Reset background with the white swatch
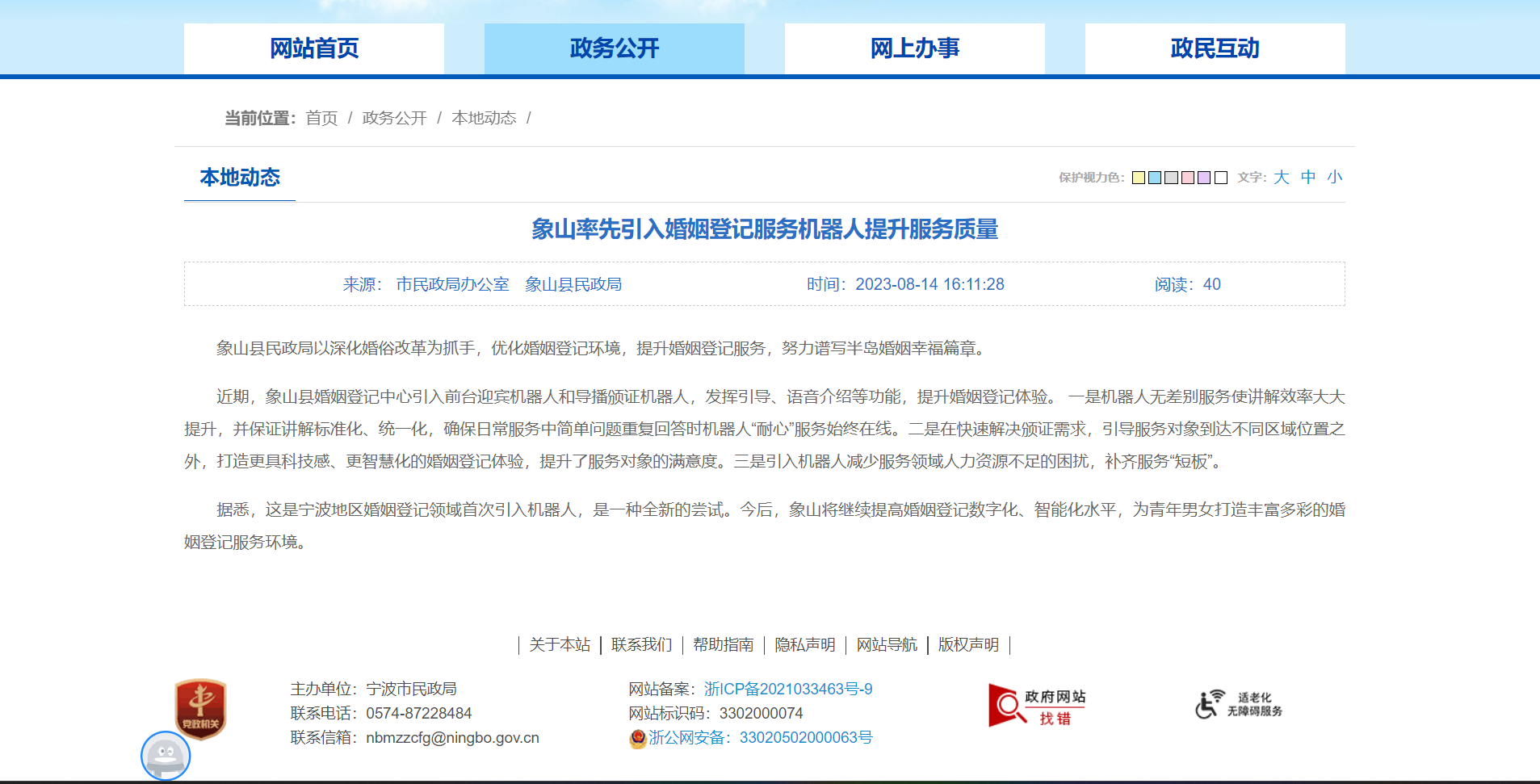 click(x=1221, y=178)
